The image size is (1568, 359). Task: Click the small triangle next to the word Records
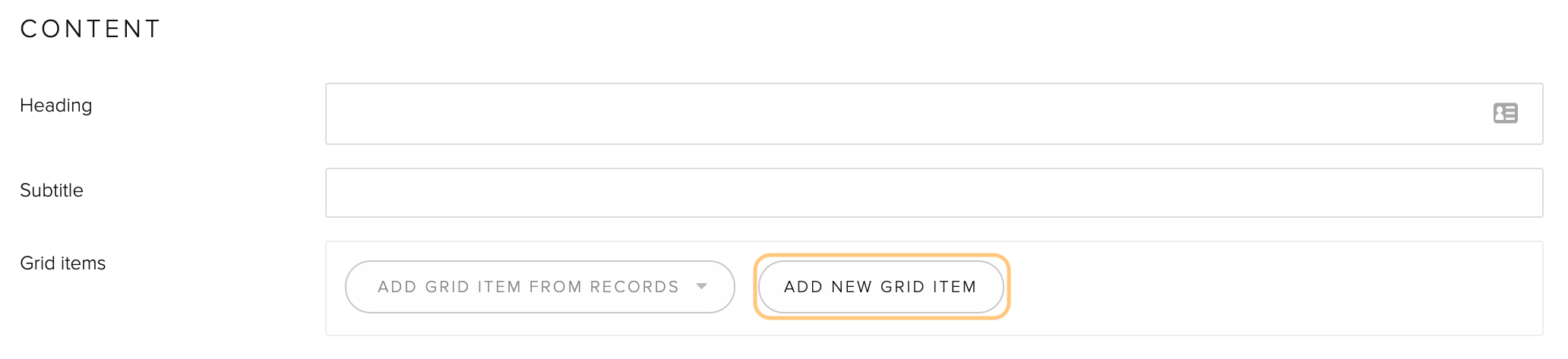coord(701,286)
